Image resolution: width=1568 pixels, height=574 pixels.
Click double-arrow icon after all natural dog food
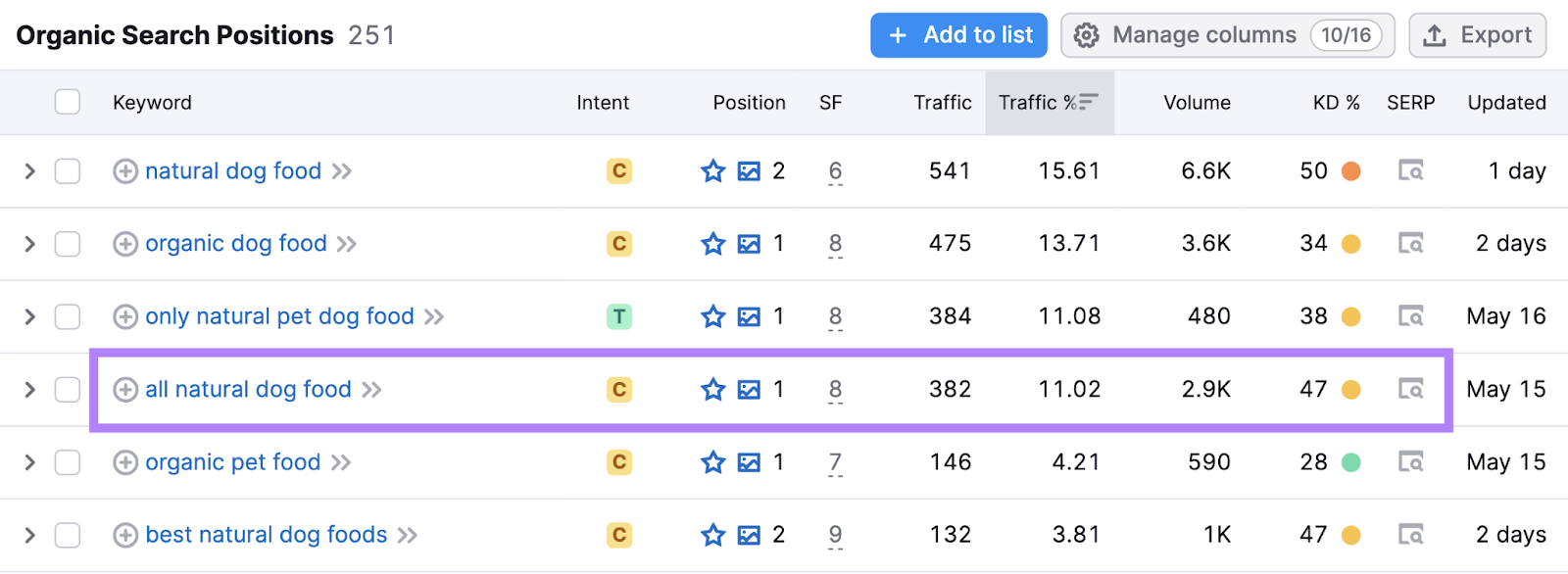tap(371, 391)
